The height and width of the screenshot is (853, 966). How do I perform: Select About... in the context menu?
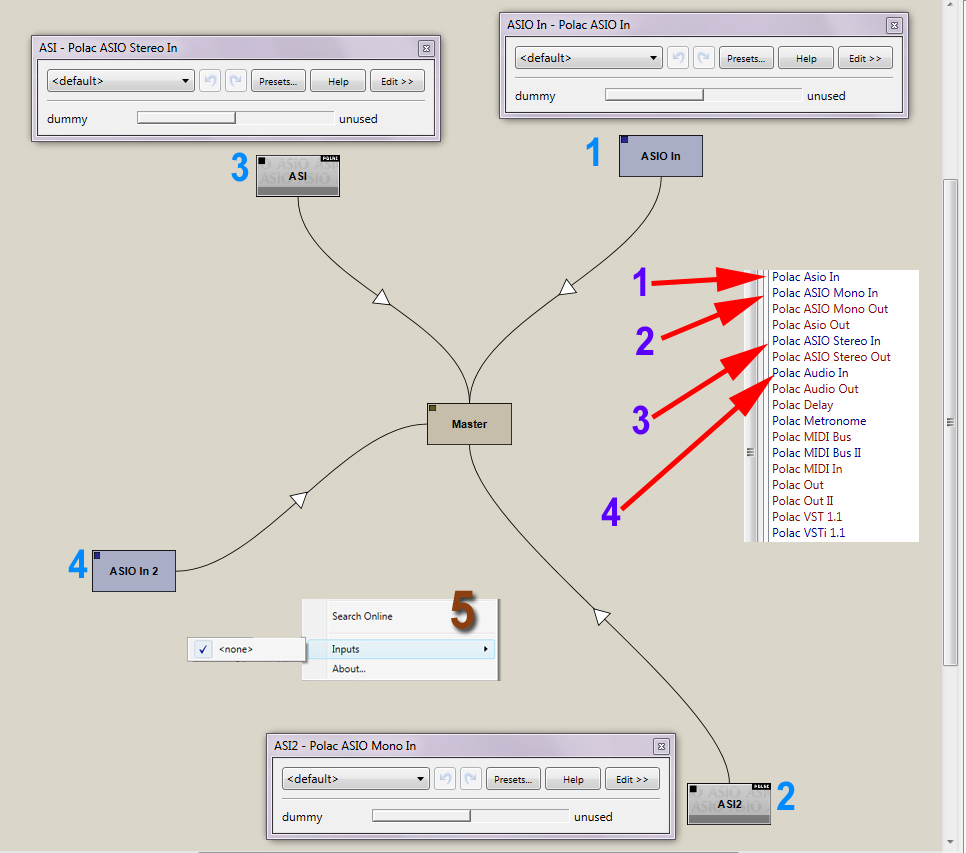(349, 669)
